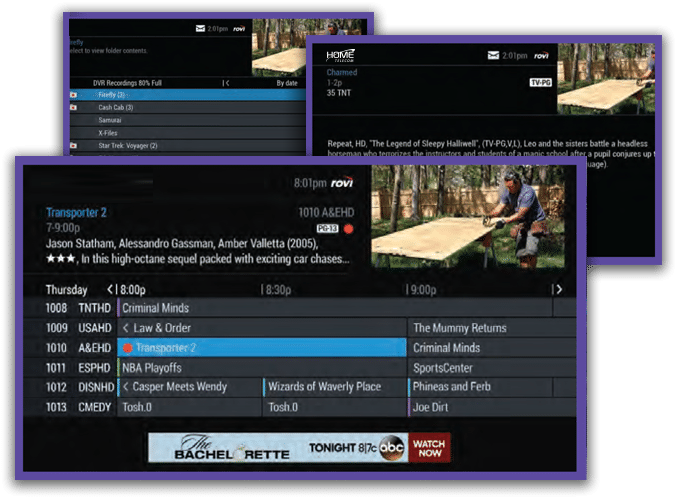
Task: Click the WATCH NOW button on ad banner
Action: 430,448
